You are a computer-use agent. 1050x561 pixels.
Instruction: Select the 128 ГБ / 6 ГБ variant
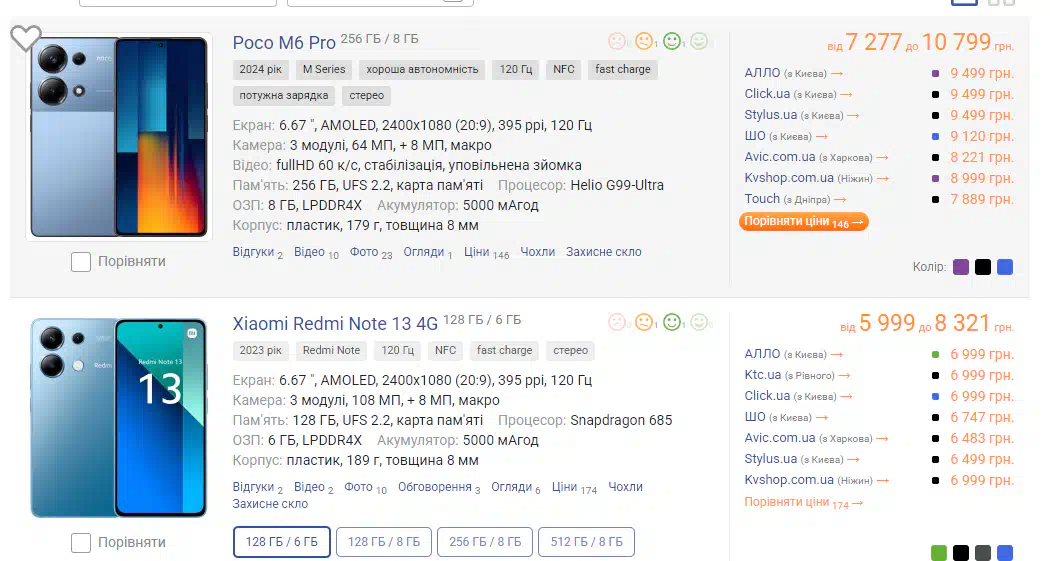282,542
